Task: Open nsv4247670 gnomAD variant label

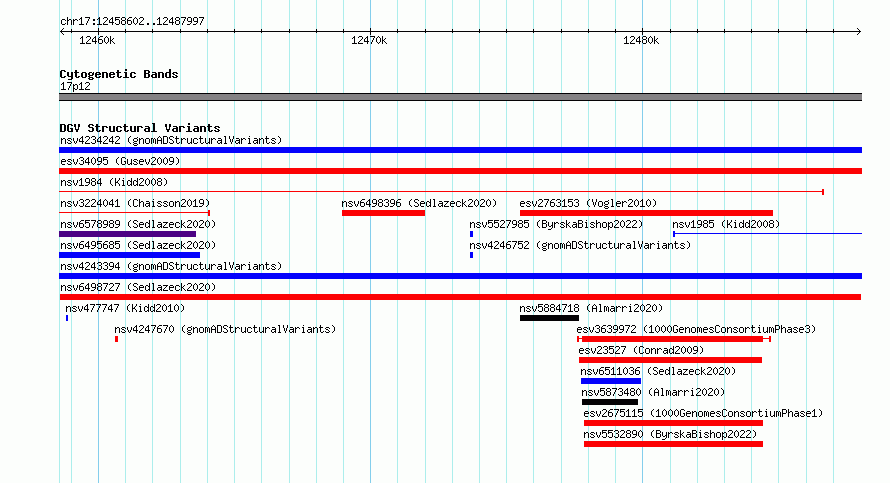Action: [225, 329]
